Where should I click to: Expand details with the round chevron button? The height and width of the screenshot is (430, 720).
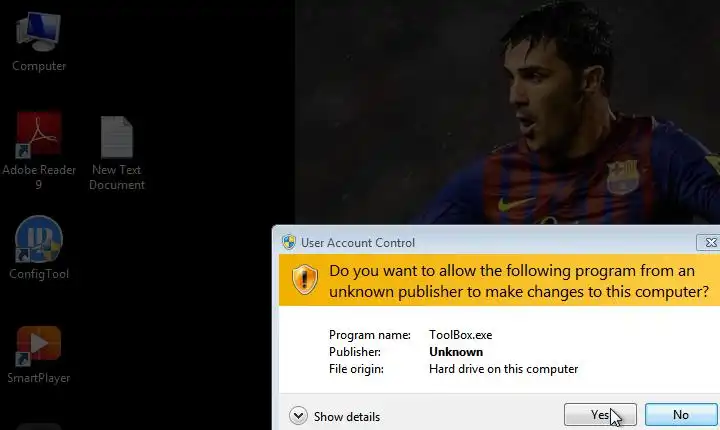[298, 416]
